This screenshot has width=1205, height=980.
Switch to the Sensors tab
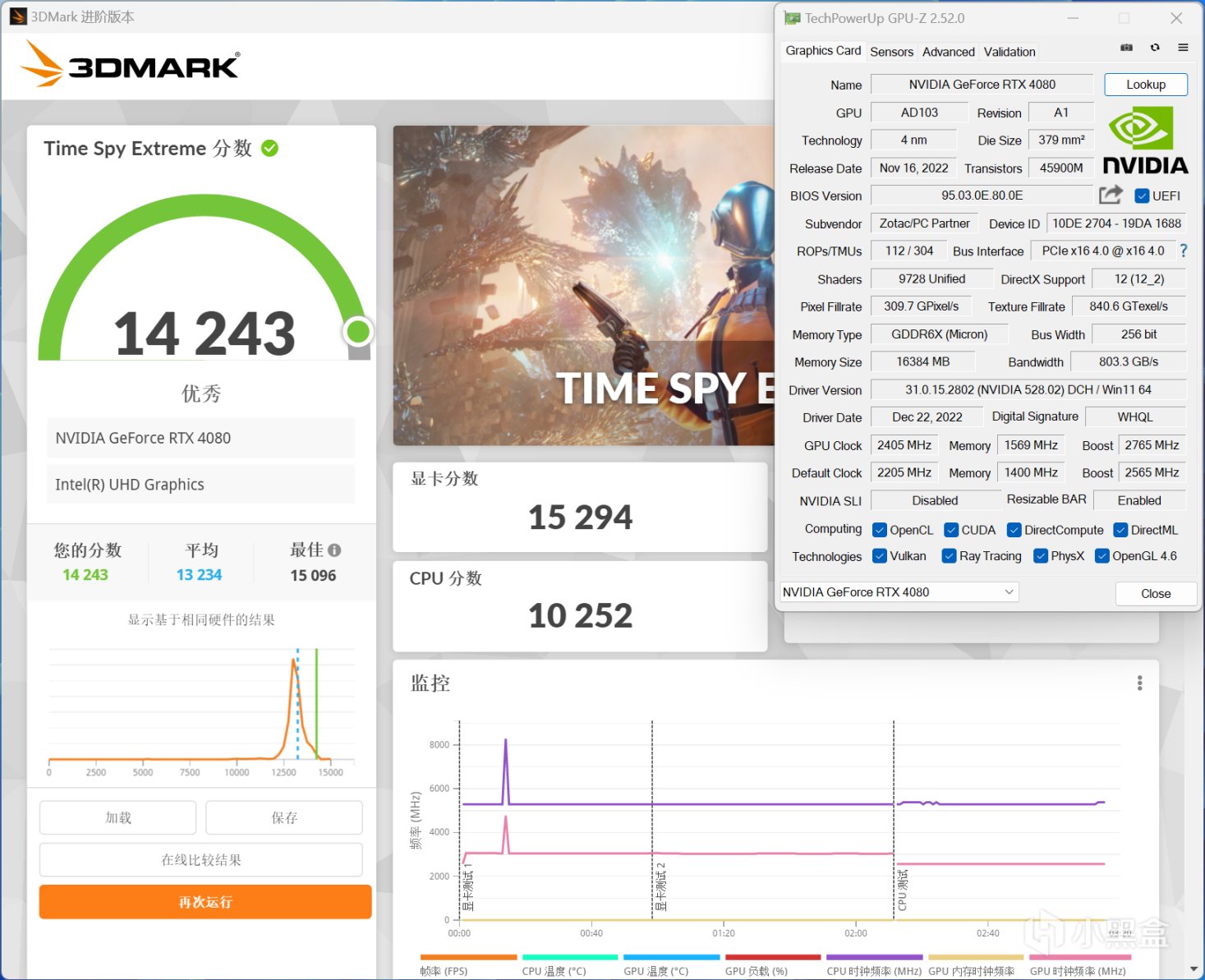891,52
